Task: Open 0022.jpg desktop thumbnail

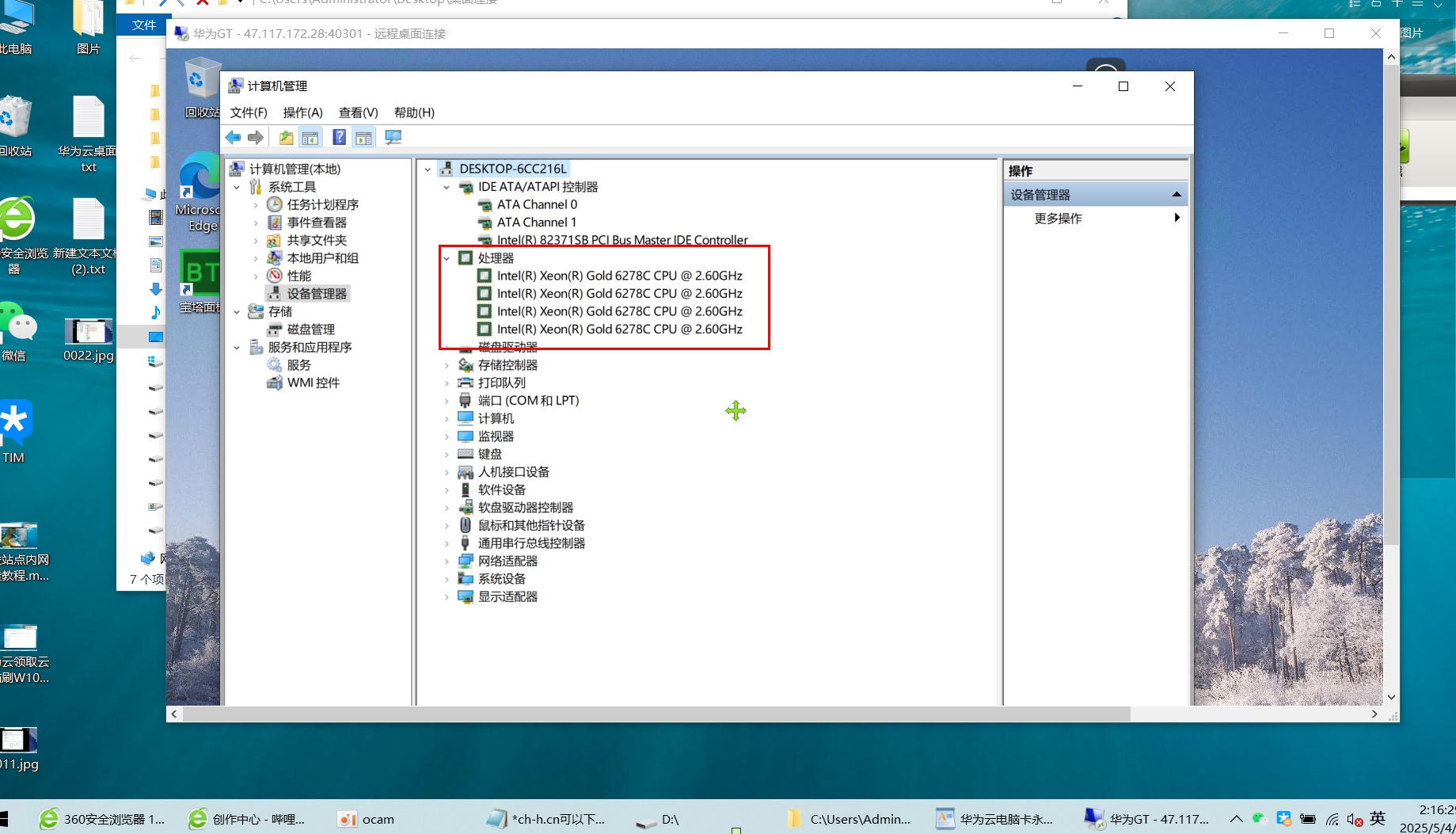Action: [88, 339]
